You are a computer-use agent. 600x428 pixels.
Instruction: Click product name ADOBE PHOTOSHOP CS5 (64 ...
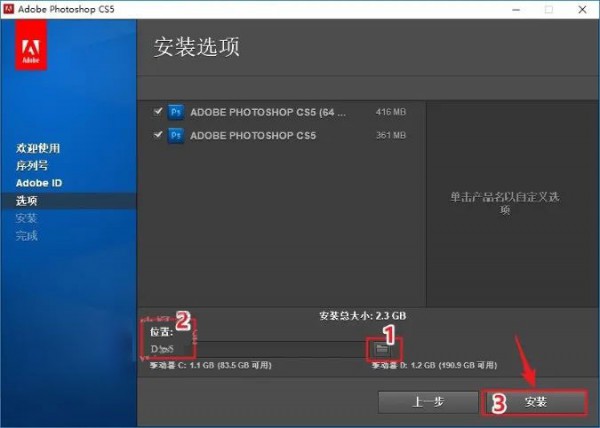pyautogui.click(x=268, y=112)
